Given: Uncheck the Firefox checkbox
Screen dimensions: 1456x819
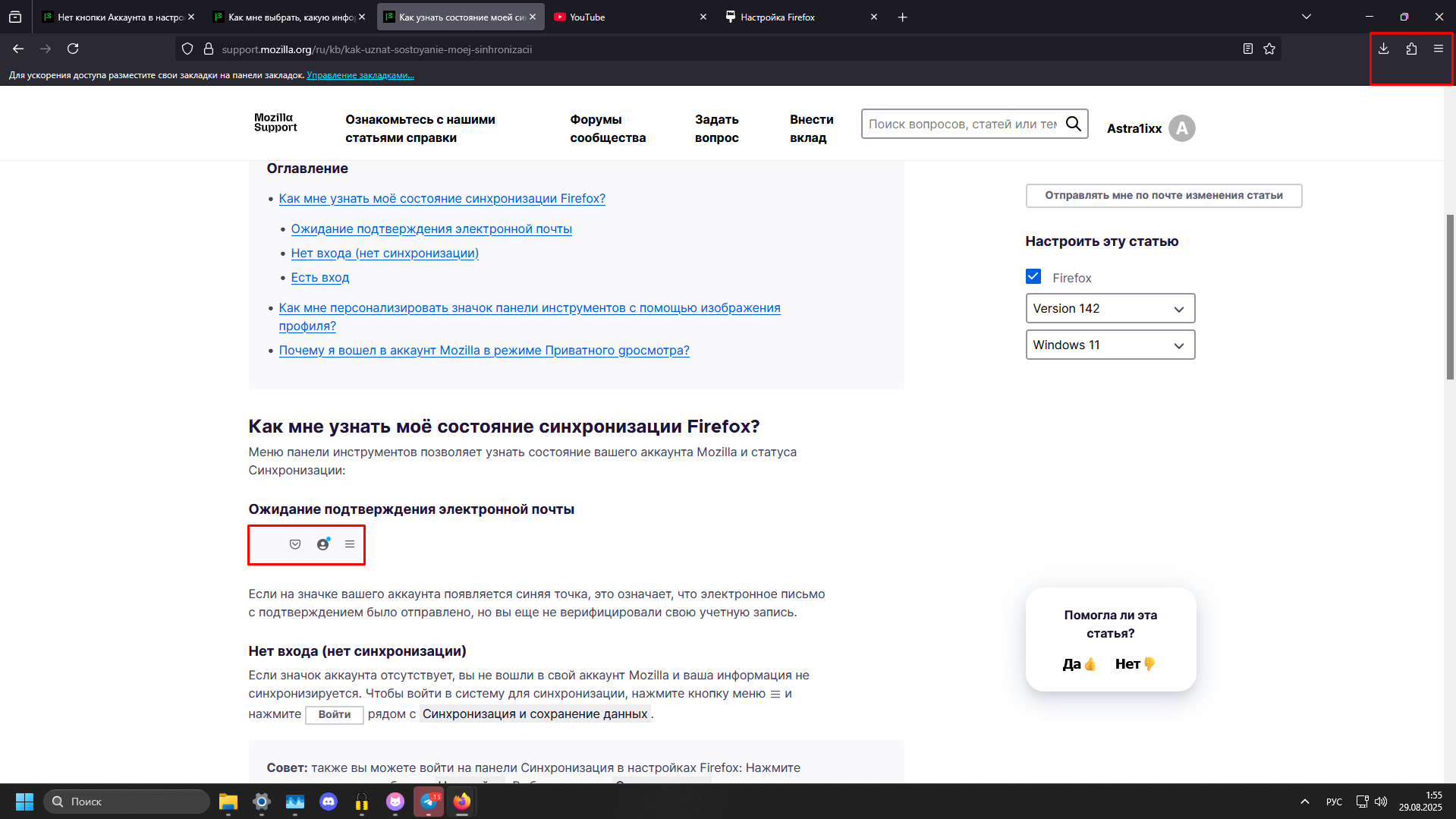Looking at the screenshot, I should 1033,277.
